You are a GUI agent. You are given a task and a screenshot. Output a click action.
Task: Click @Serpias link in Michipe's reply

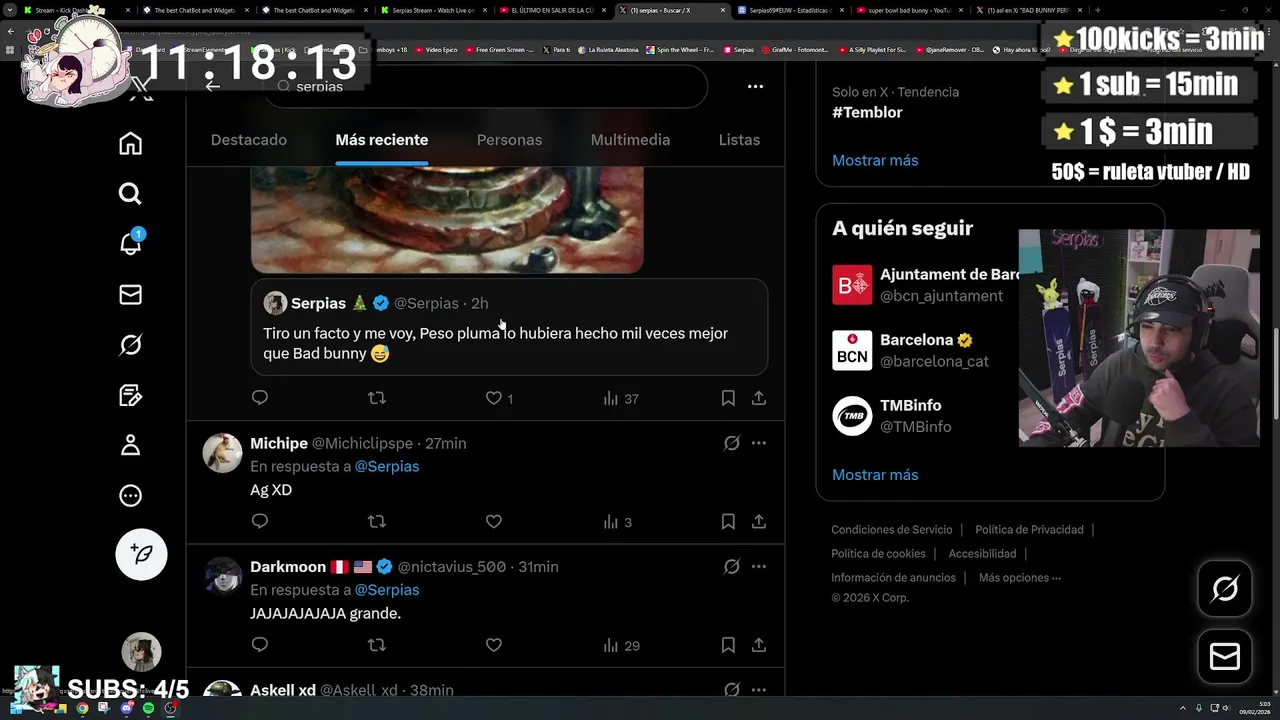click(x=387, y=466)
